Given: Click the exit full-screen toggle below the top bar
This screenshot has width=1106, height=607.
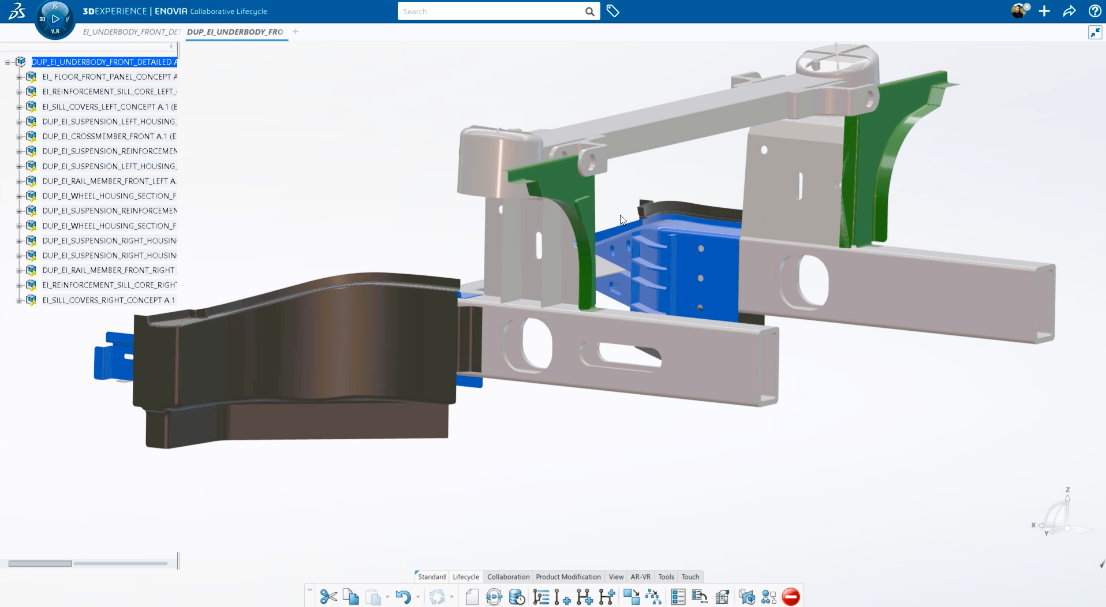Looking at the screenshot, I should pos(1096,31).
